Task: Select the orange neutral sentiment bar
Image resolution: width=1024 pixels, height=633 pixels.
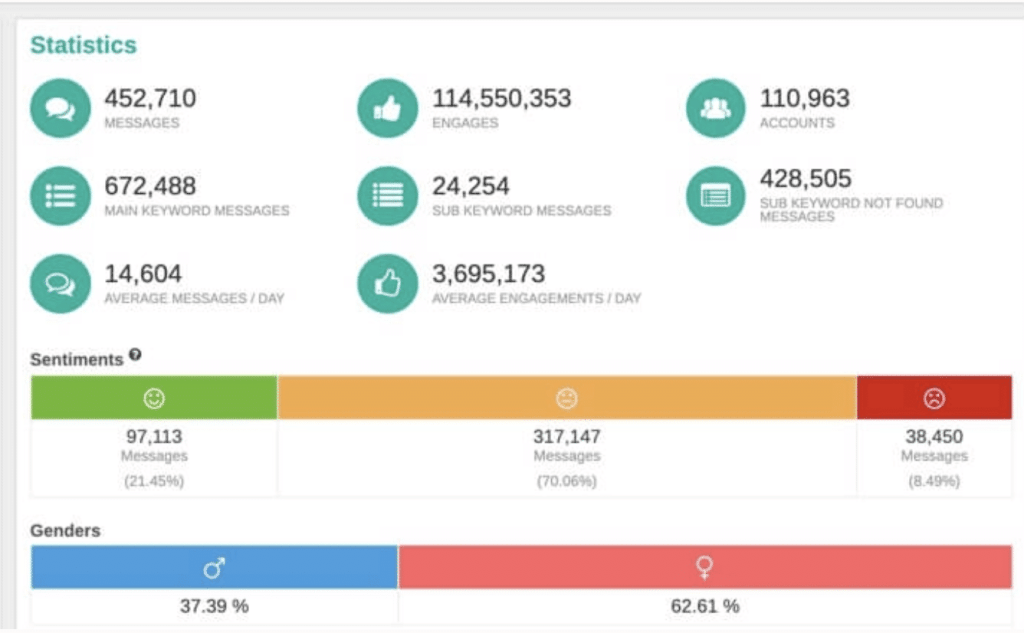Action: [x=567, y=398]
